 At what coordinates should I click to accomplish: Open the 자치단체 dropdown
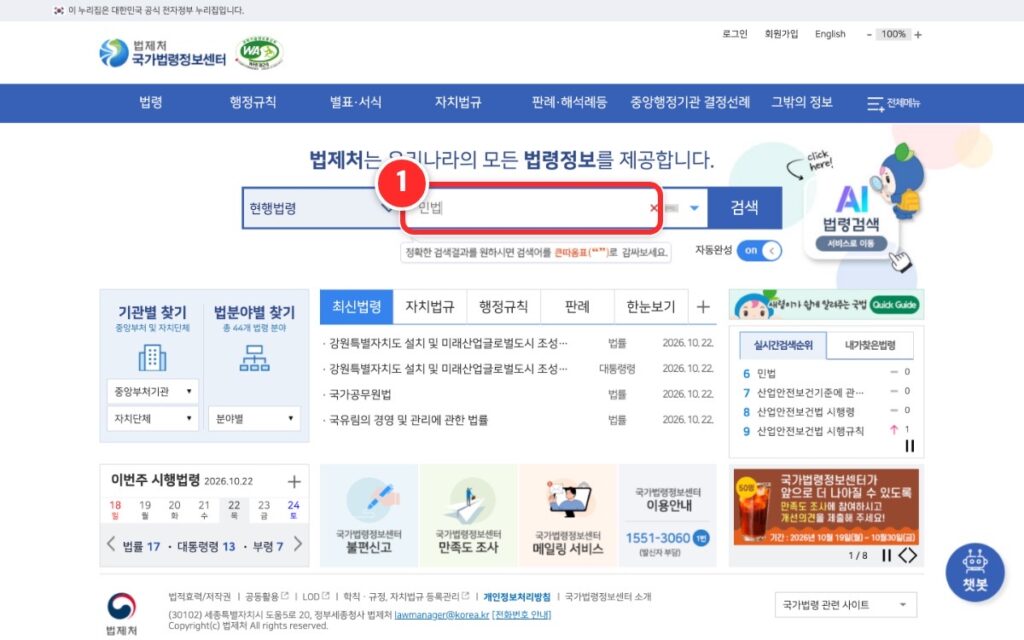coord(153,418)
